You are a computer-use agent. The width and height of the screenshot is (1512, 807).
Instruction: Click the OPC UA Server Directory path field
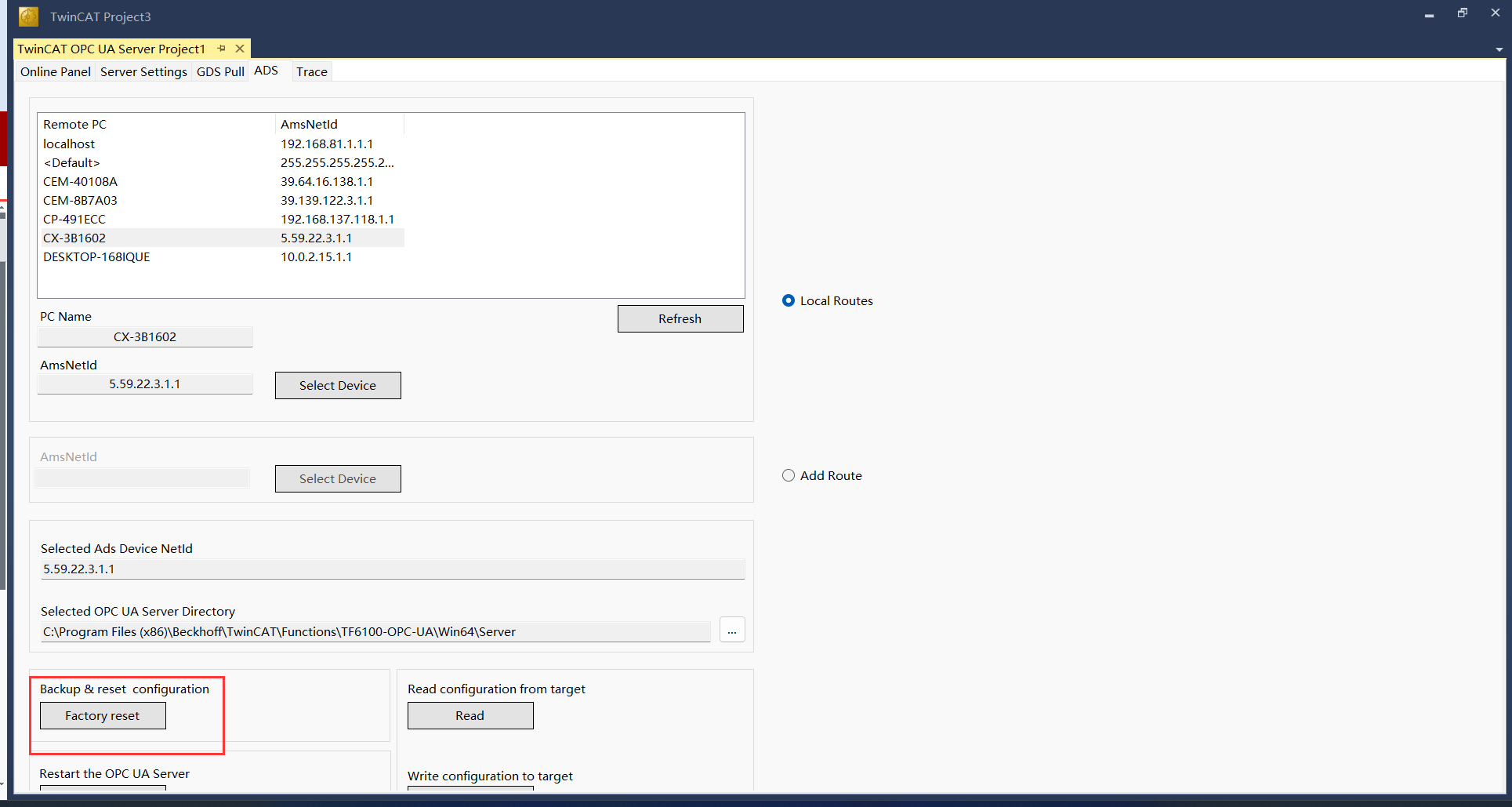[x=375, y=631]
